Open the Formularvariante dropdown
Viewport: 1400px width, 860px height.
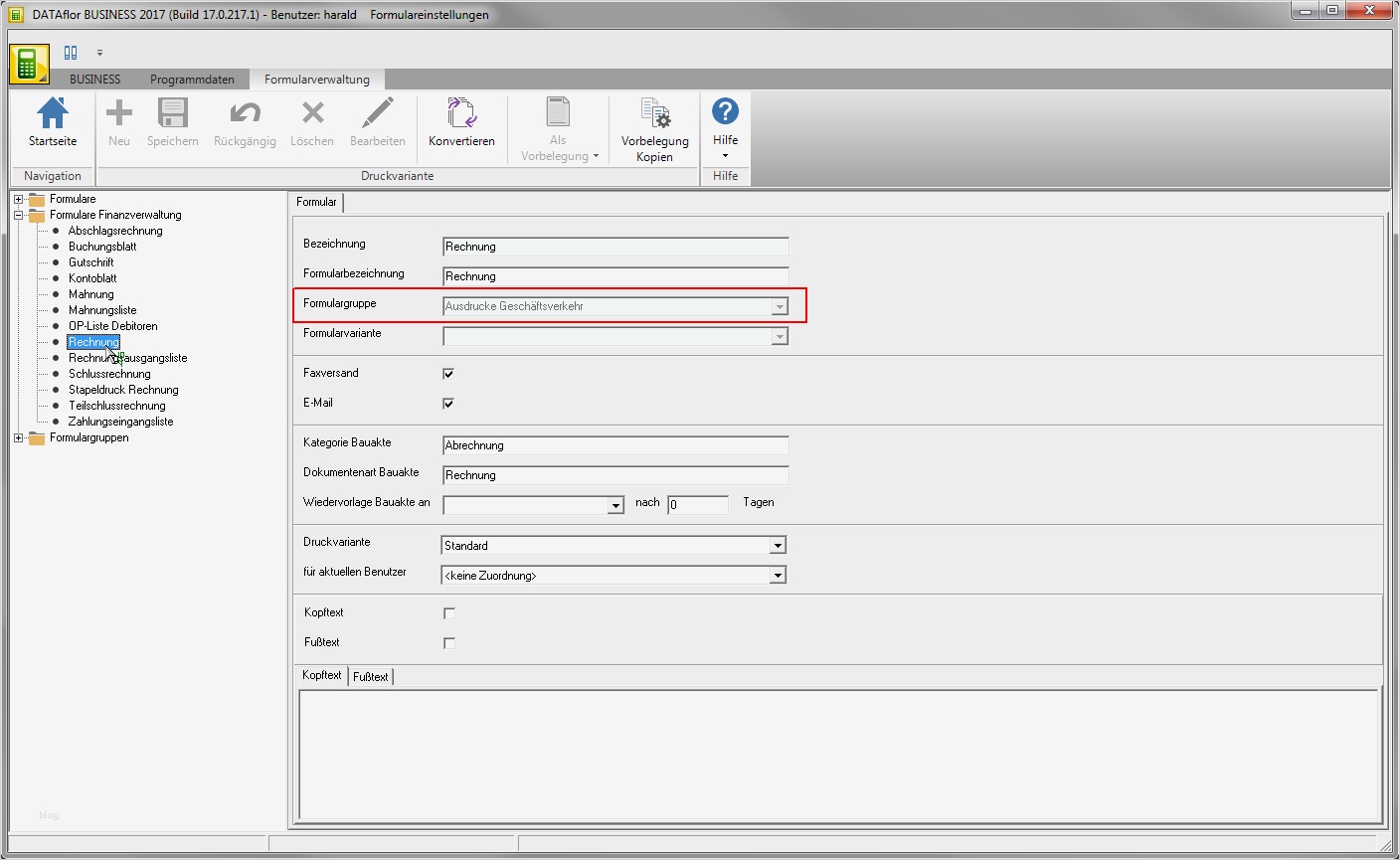[780, 337]
